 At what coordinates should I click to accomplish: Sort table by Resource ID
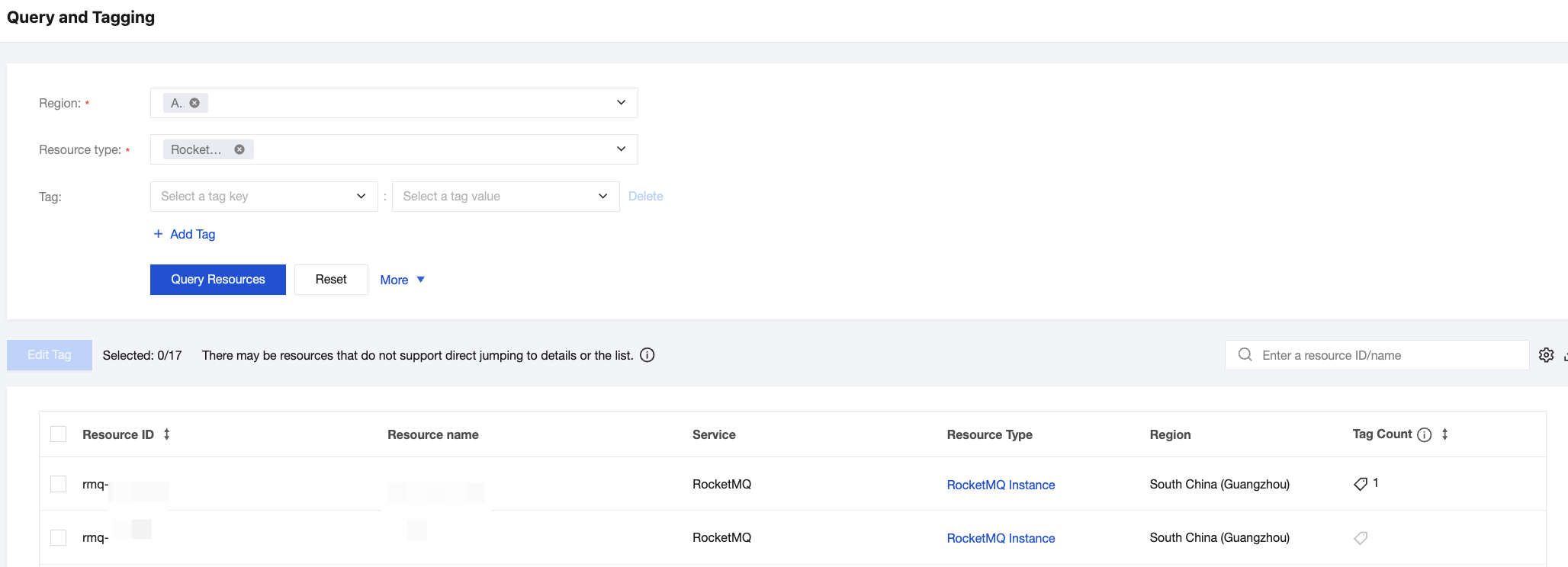tap(167, 434)
